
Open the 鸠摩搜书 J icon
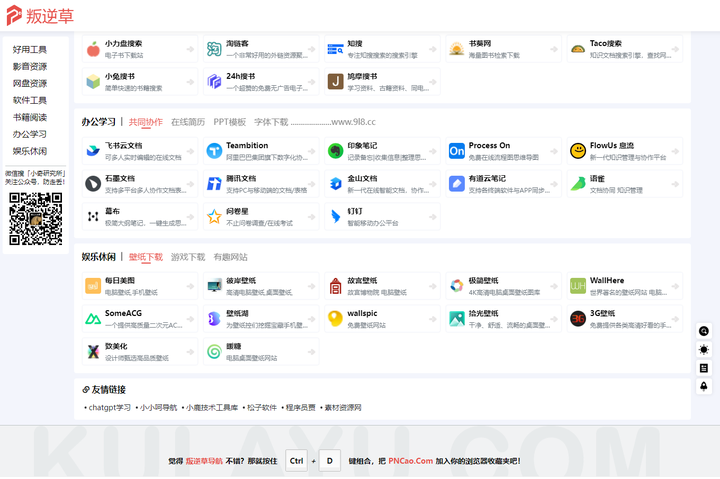click(336, 82)
